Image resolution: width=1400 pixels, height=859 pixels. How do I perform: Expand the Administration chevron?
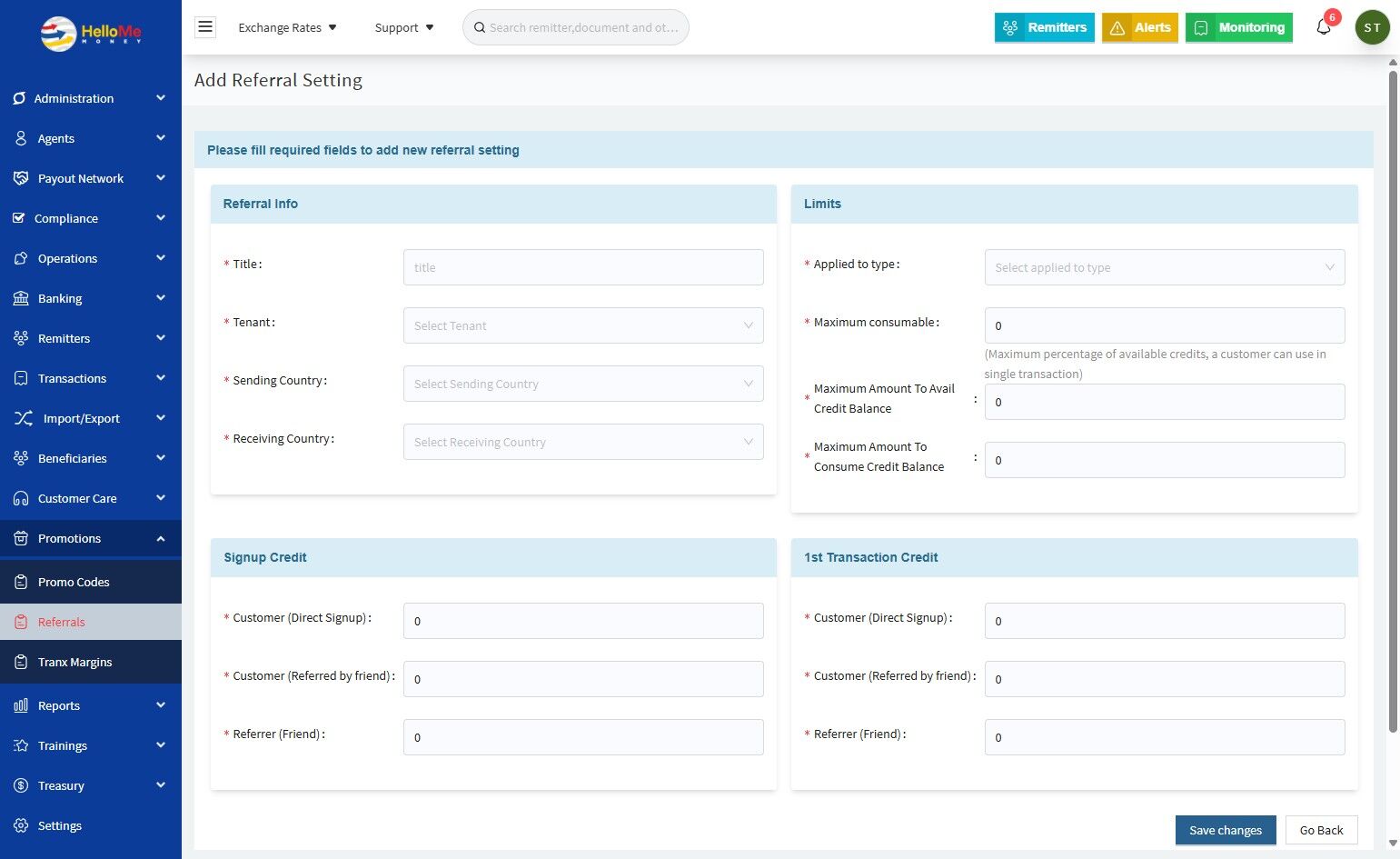161,98
